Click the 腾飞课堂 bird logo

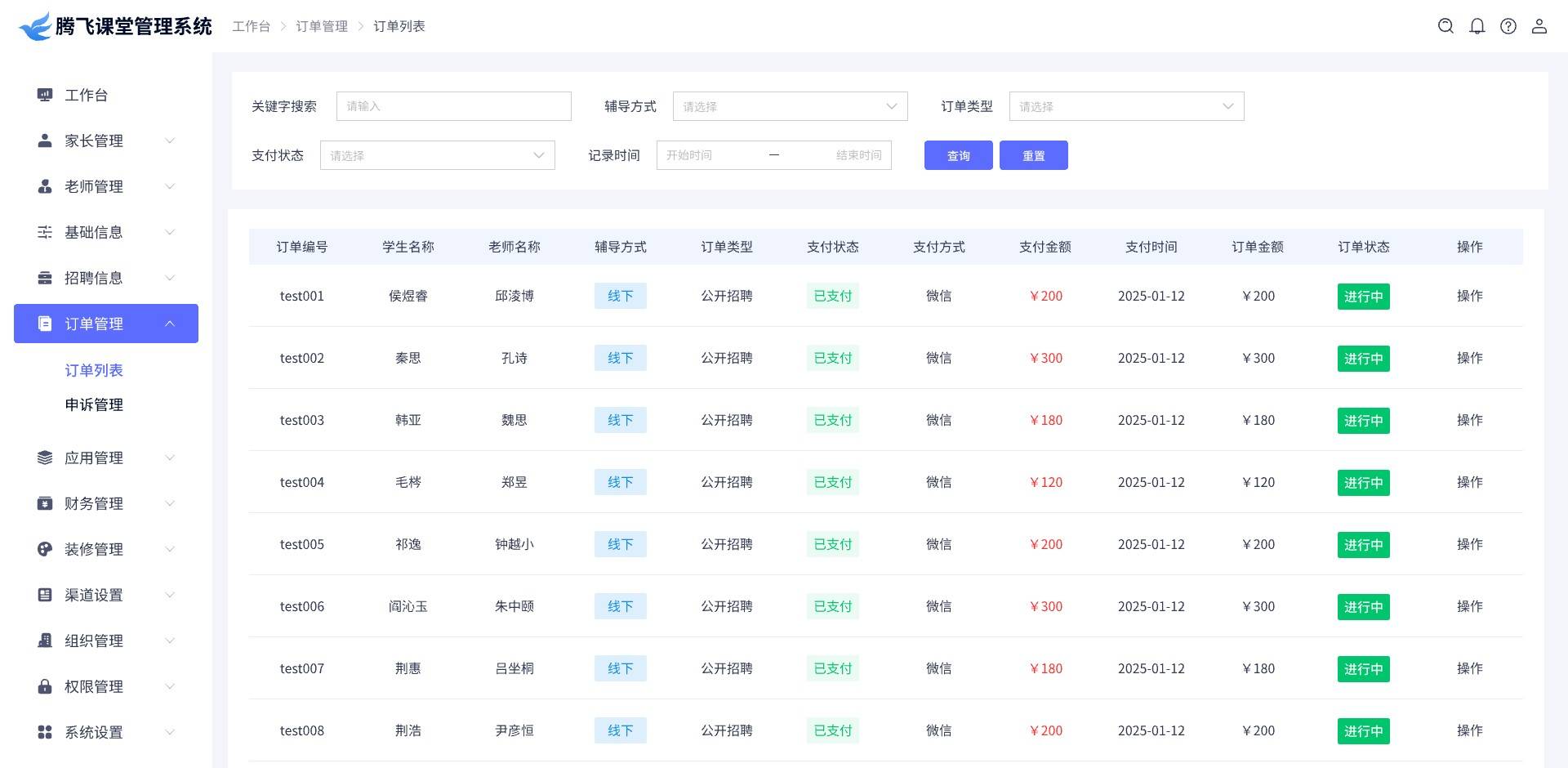click(35, 26)
